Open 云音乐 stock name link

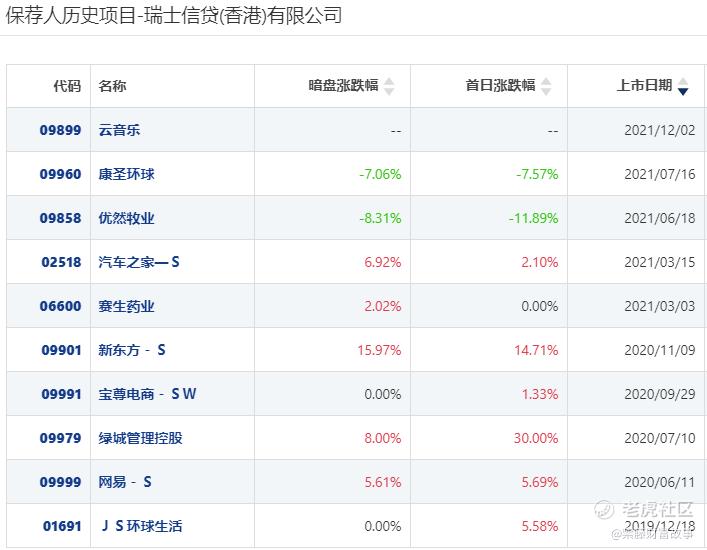click(120, 130)
